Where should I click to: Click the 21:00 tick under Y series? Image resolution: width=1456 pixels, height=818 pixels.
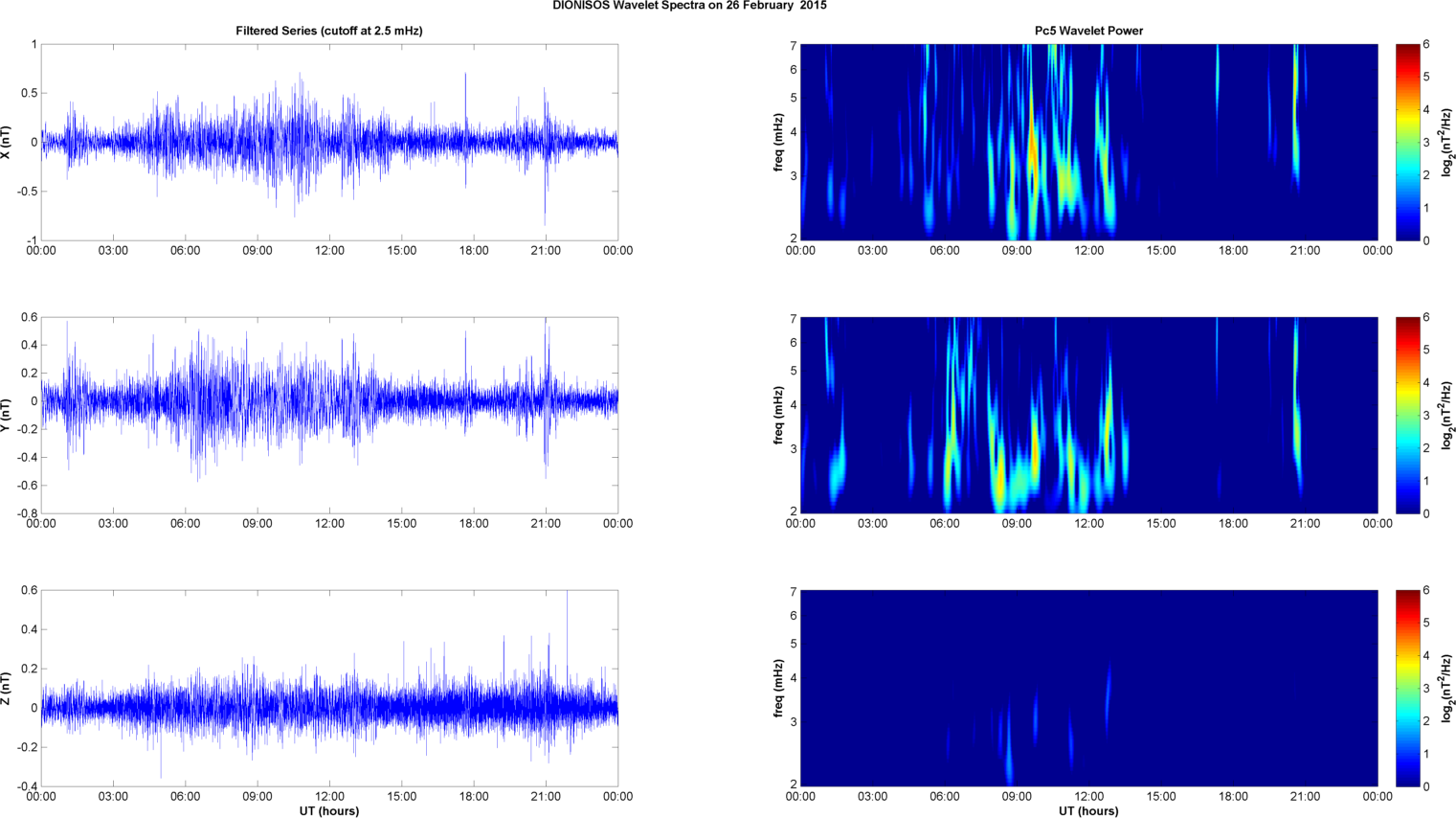(x=546, y=524)
